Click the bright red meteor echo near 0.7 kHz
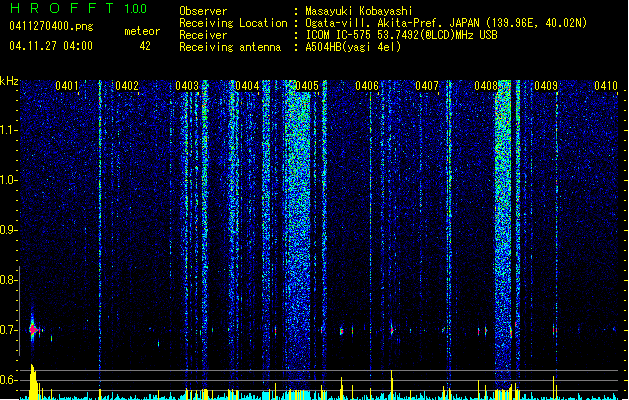 tap(33, 330)
